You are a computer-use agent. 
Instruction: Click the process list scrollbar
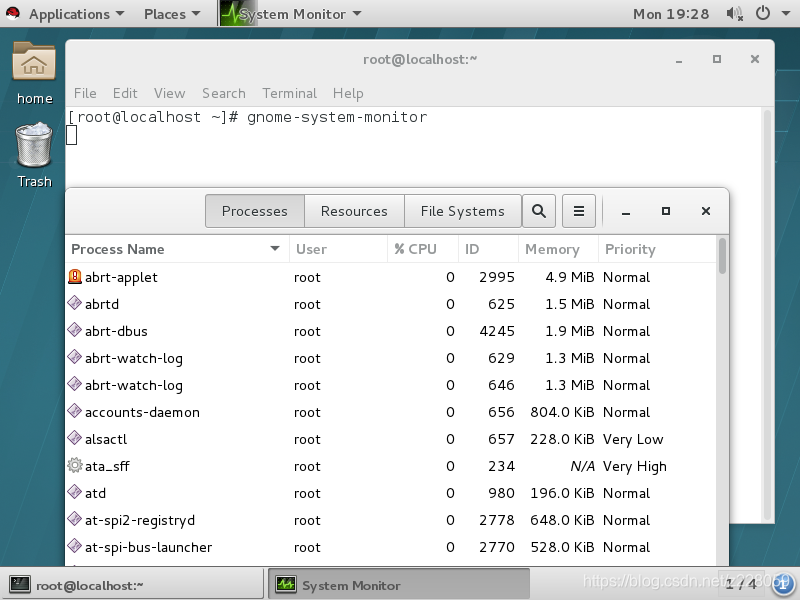point(722,256)
